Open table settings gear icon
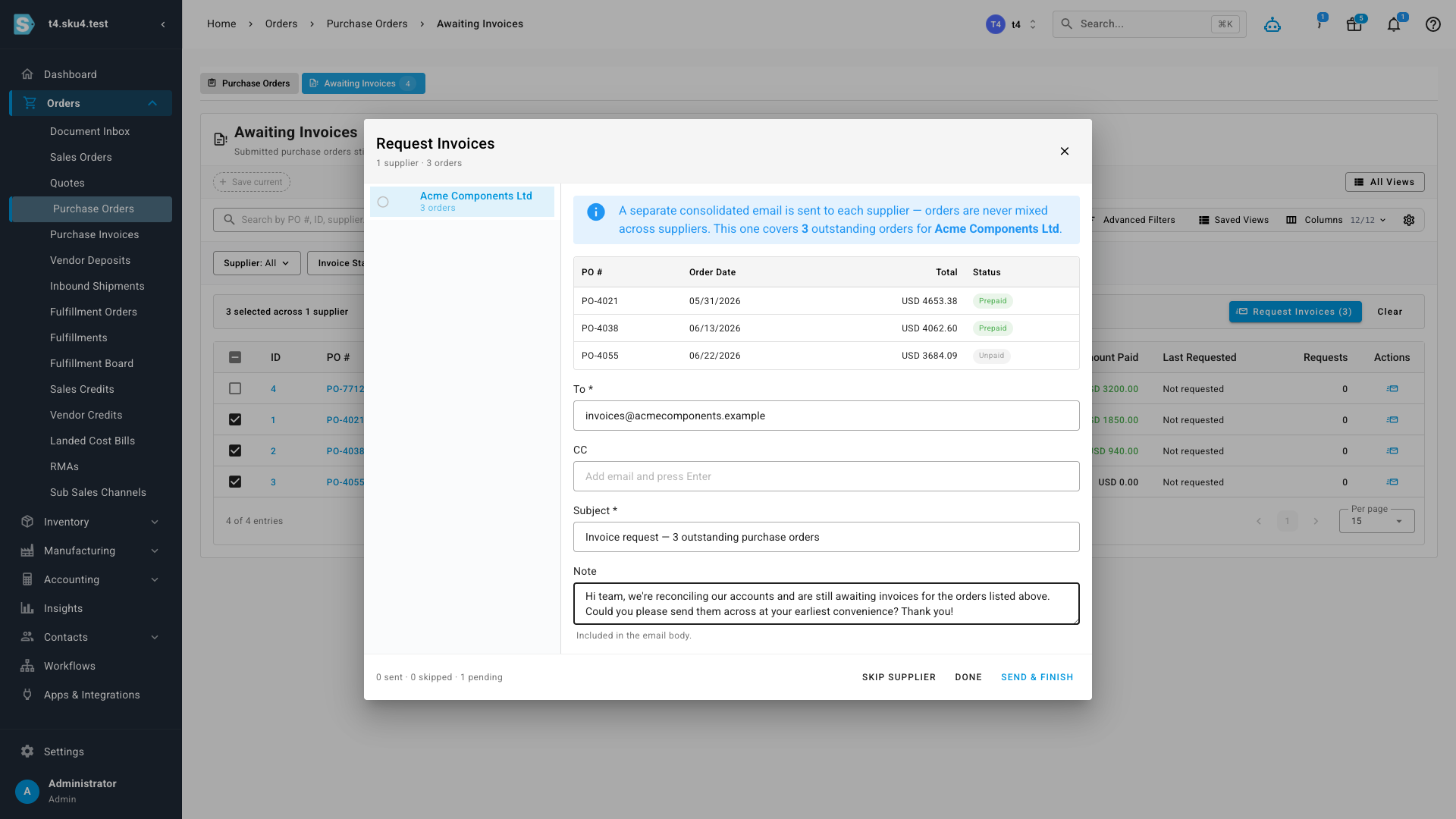Screen dimensions: 1456x819 click(1409, 220)
